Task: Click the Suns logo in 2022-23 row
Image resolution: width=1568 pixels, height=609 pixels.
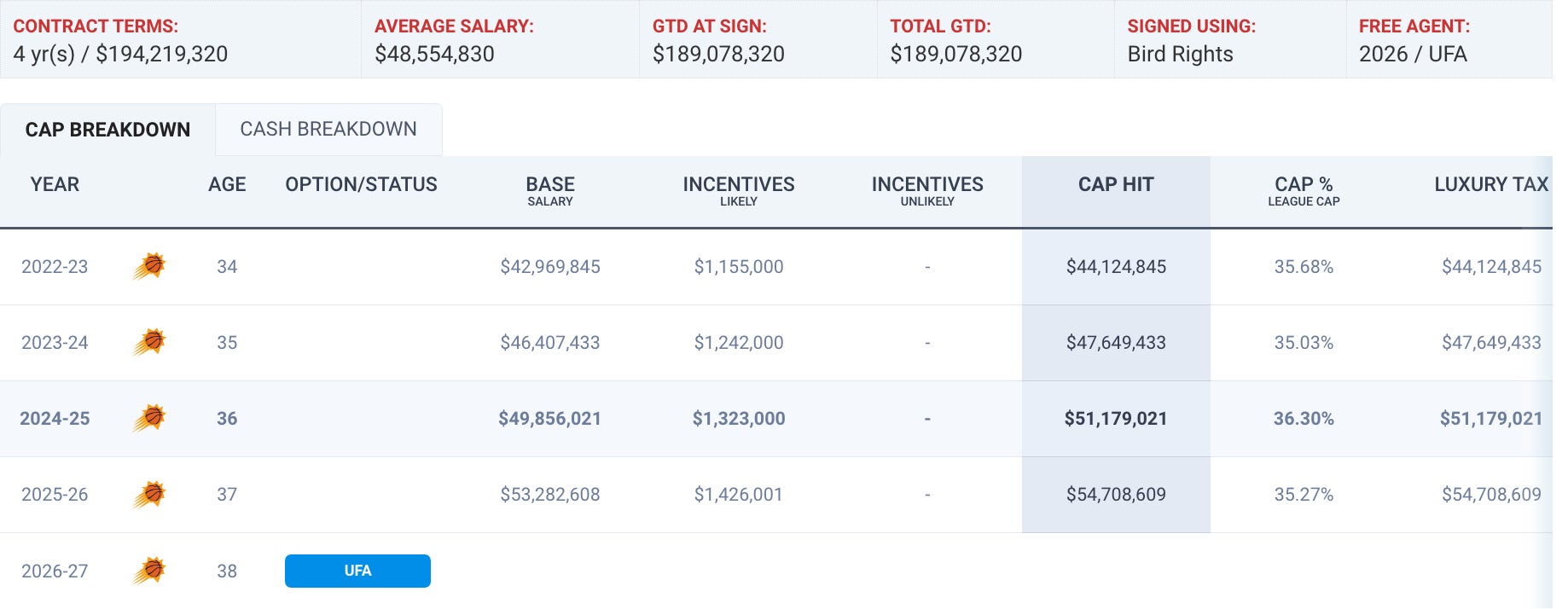Action: click(149, 266)
